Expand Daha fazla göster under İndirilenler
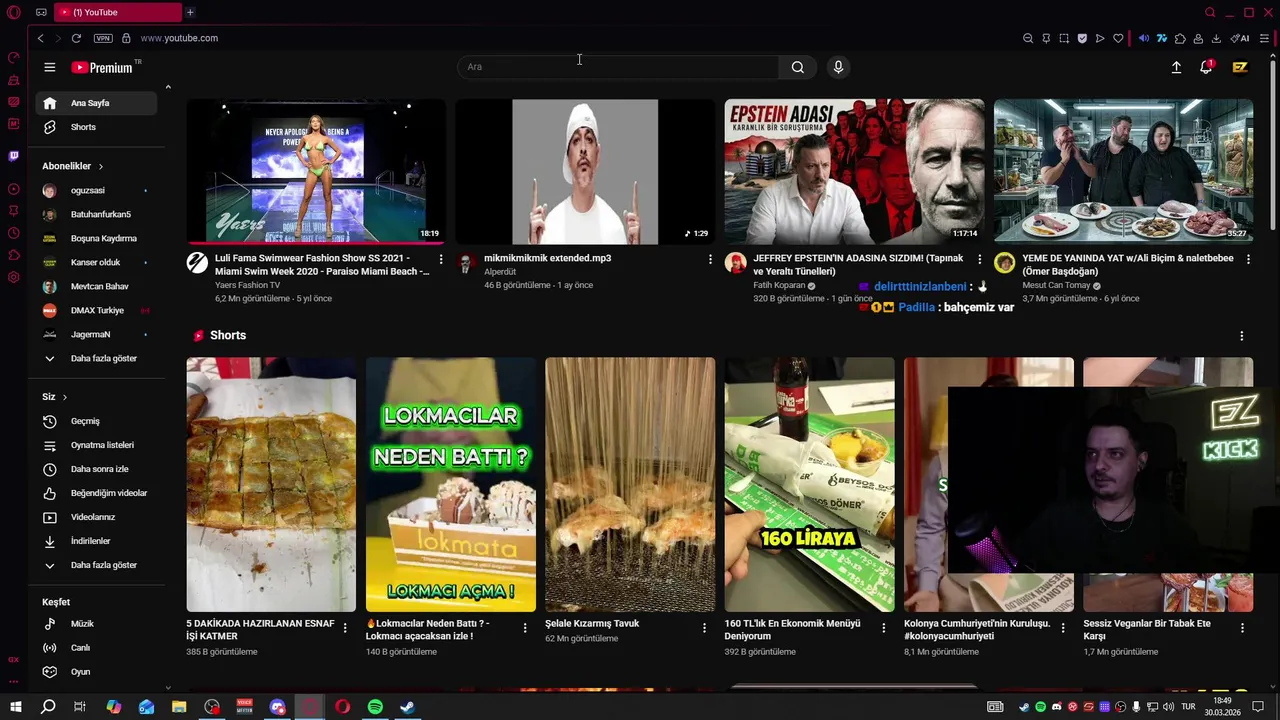The height and width of the screenshot is (720, 1280). point(96,565)
